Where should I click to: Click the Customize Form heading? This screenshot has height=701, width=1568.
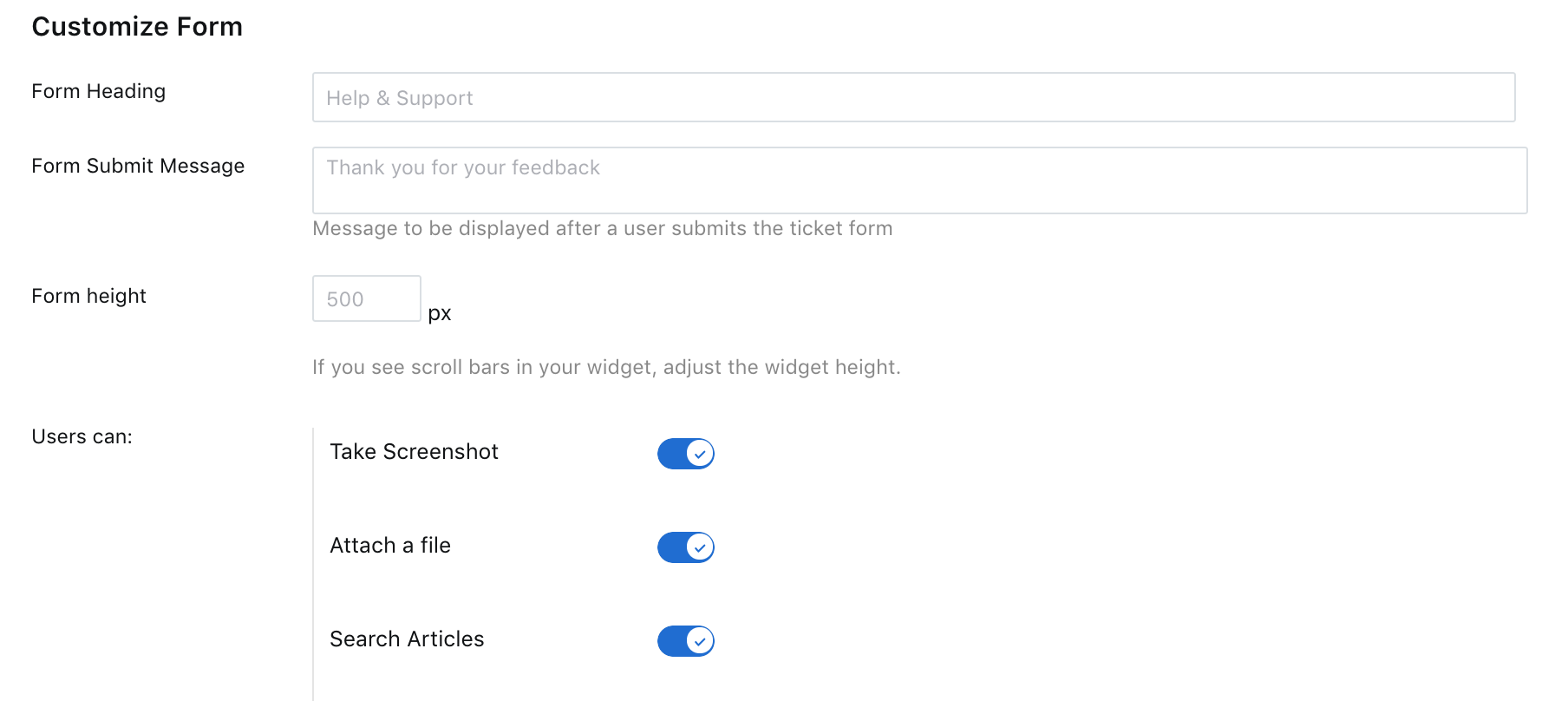[137, 27]
